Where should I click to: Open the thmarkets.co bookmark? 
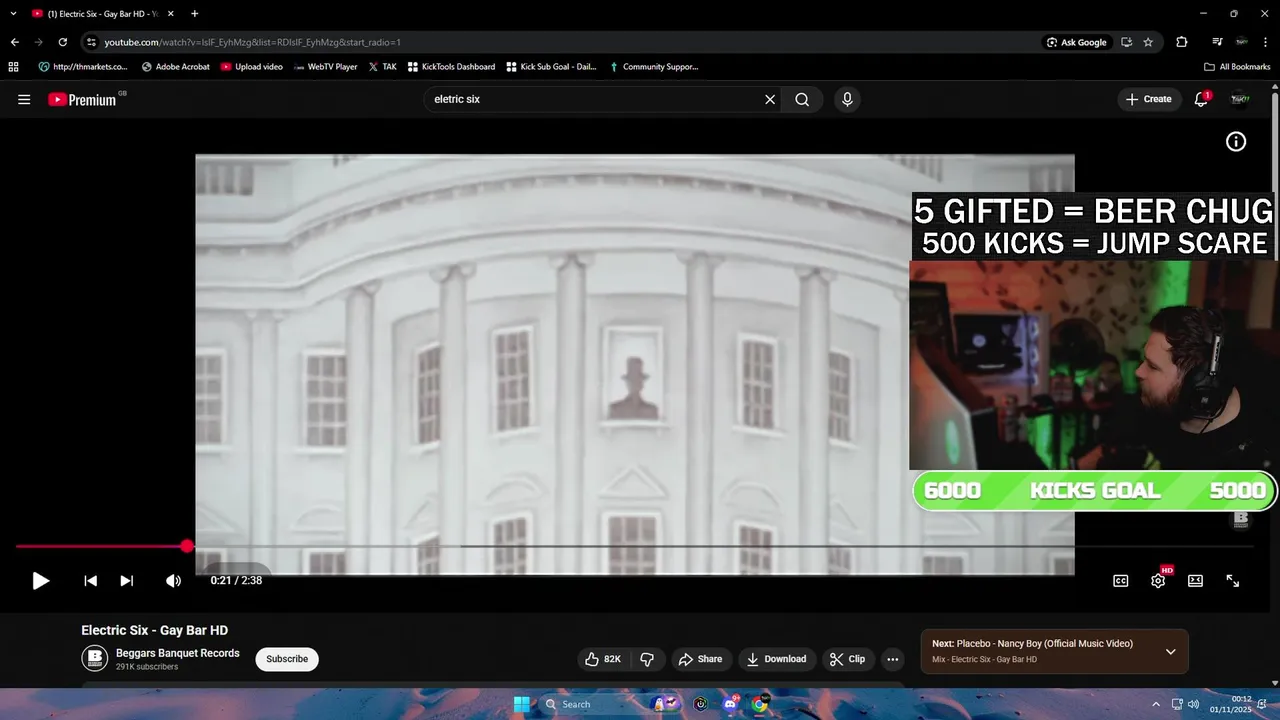[x=83, y=67]
